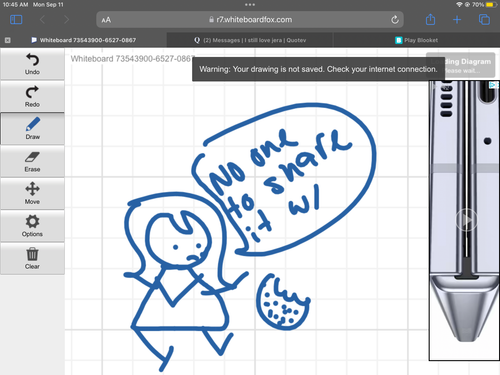500x375 pixels.
Task: Select the Draw pencil tool
Action: 32,129
